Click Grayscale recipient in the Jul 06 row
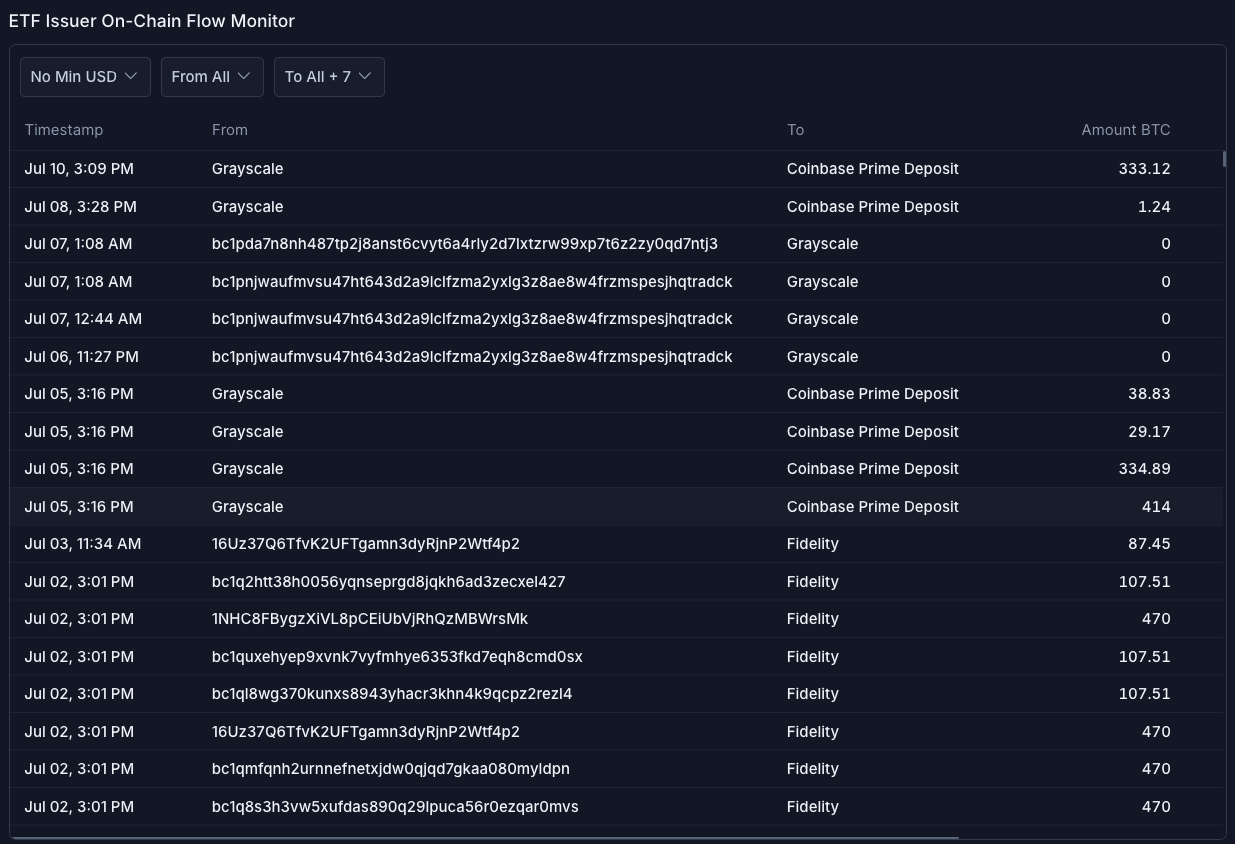This screenshot has height=844, width=1235. 822,357
